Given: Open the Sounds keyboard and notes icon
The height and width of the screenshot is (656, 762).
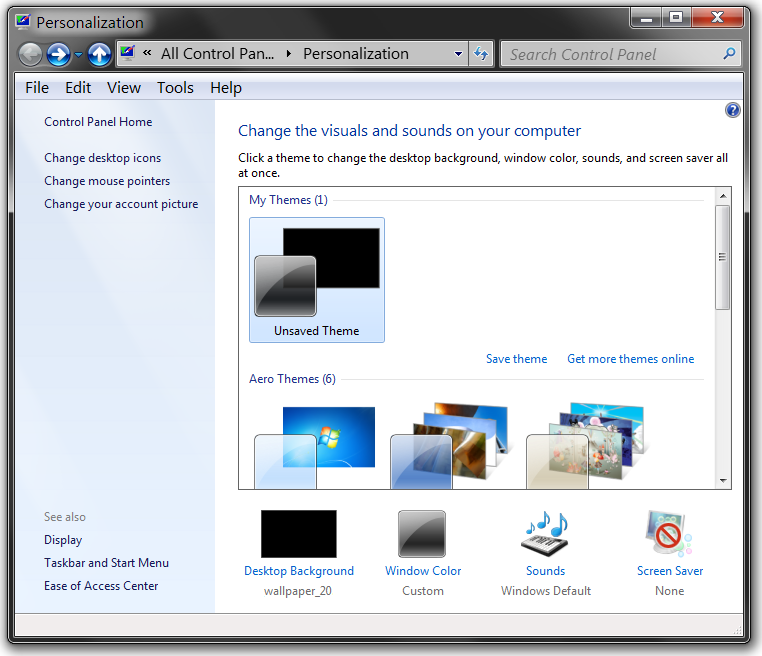Looking at the screenshot, I should tap(545, 534).
